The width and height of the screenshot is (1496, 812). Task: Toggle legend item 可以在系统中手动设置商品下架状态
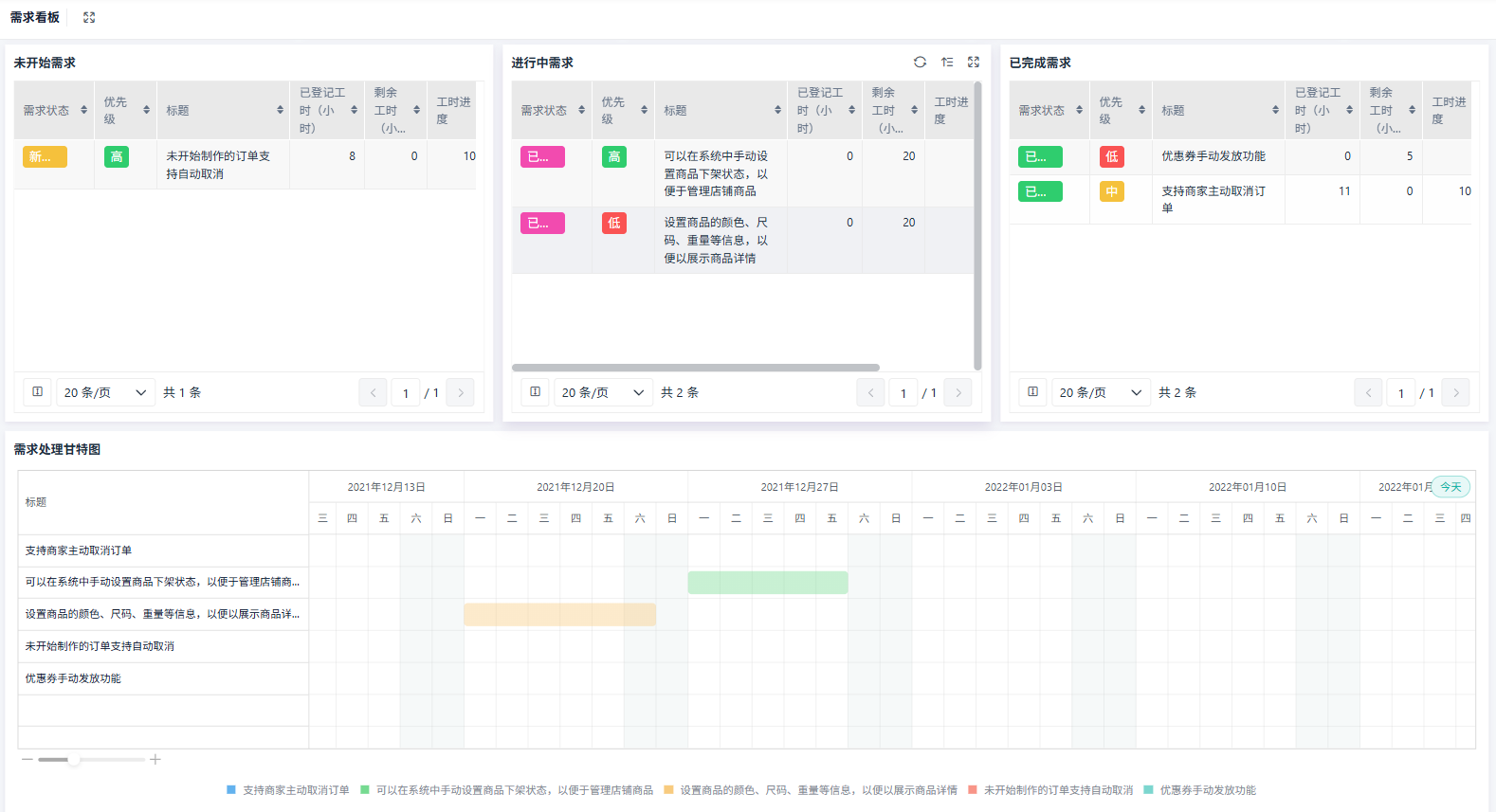(506, 790)
